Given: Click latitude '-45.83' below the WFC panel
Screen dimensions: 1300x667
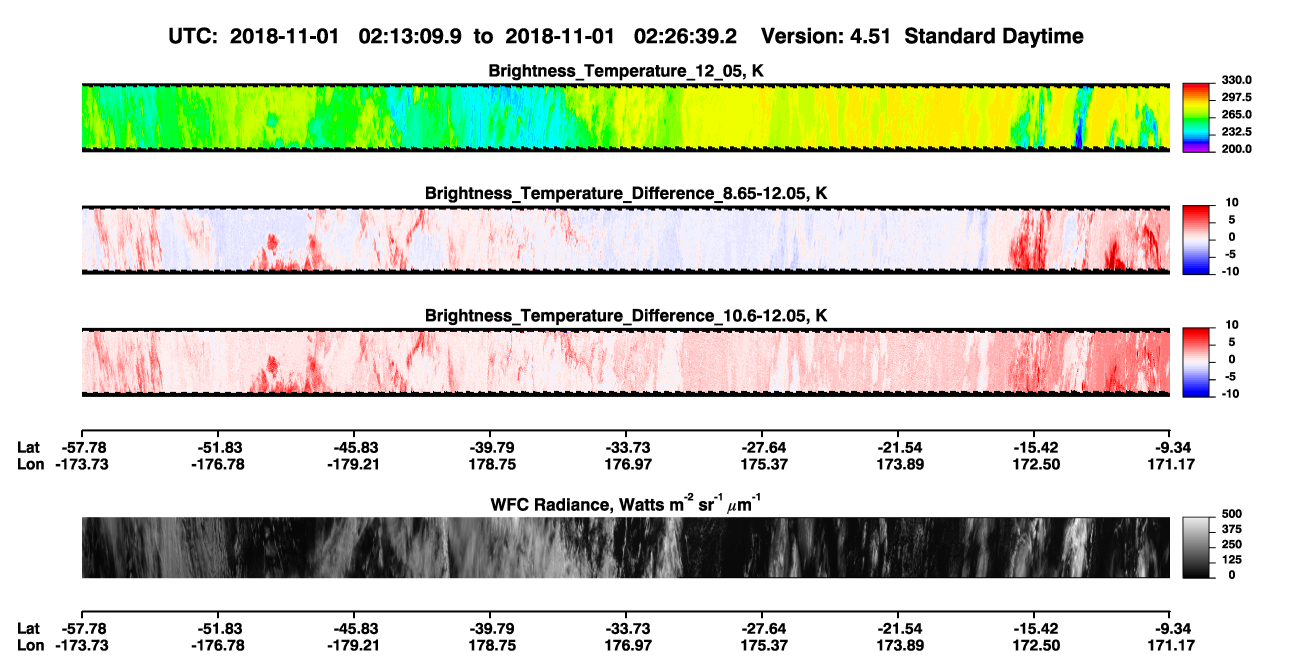Looking at the screenshot, I should [354, 628].
